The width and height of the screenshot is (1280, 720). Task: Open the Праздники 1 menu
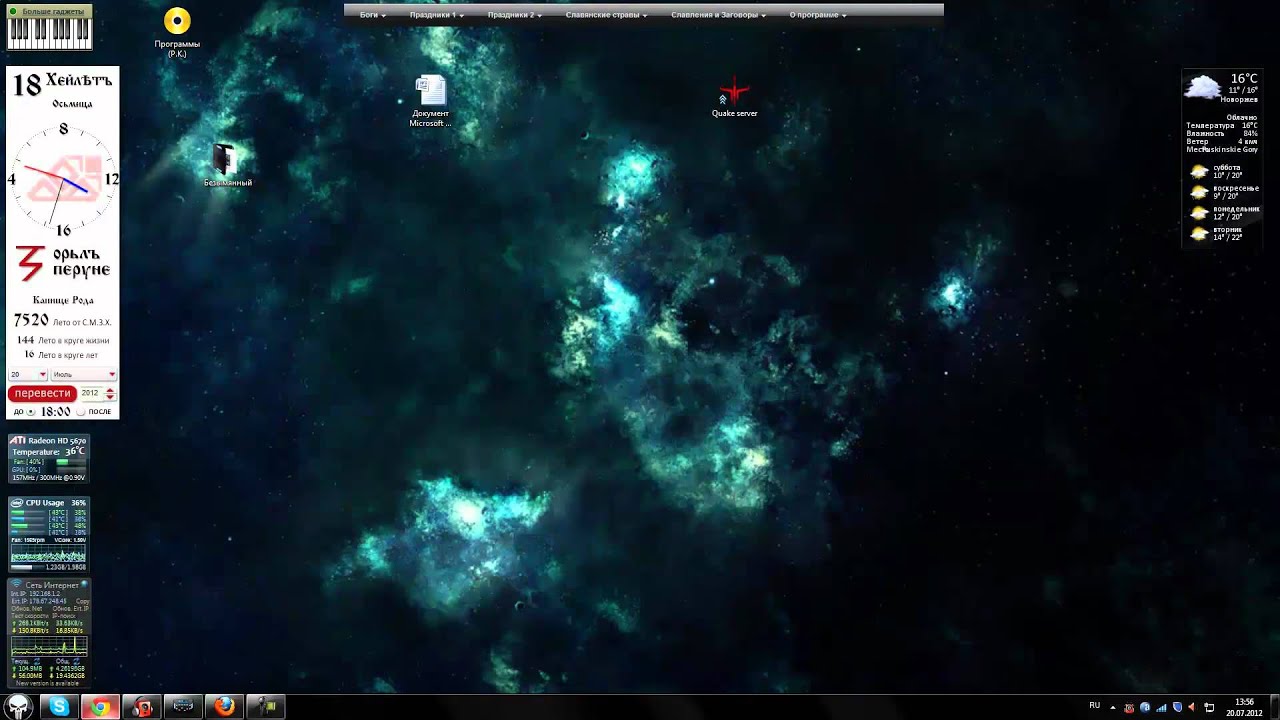436,15
